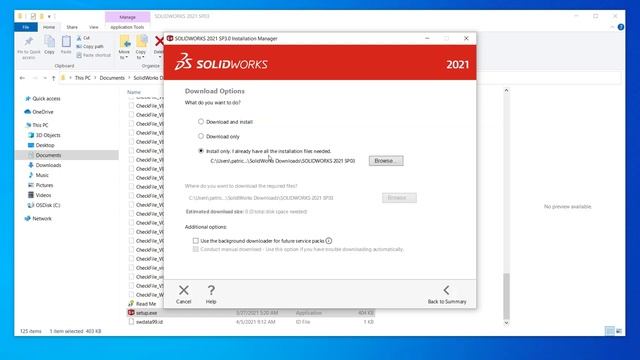Click the chevron after Documents in address bar
This screenshot has height=360, width=640.
[x=129, y=78]
